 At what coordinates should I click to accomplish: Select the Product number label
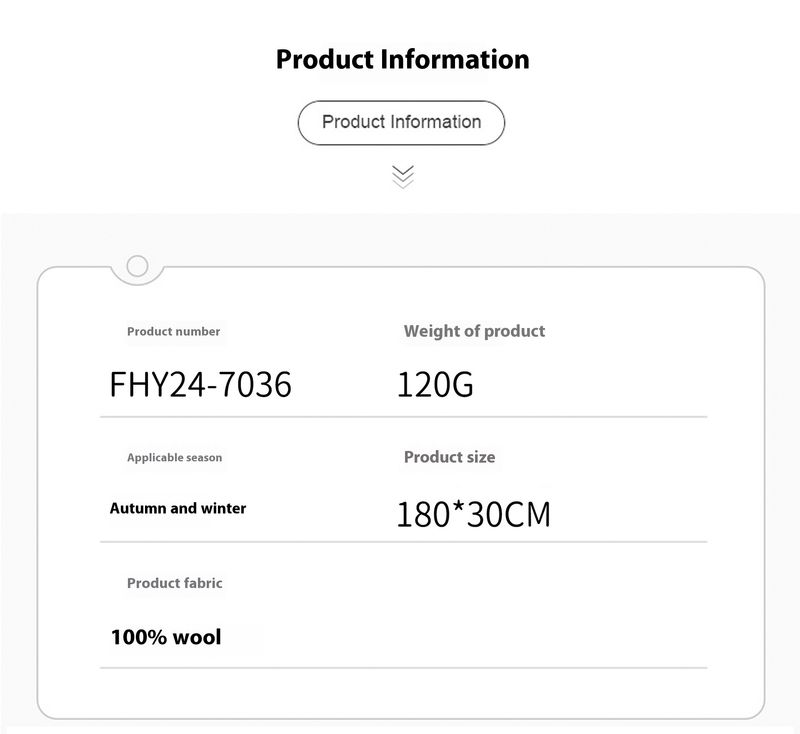click(173, 331)
